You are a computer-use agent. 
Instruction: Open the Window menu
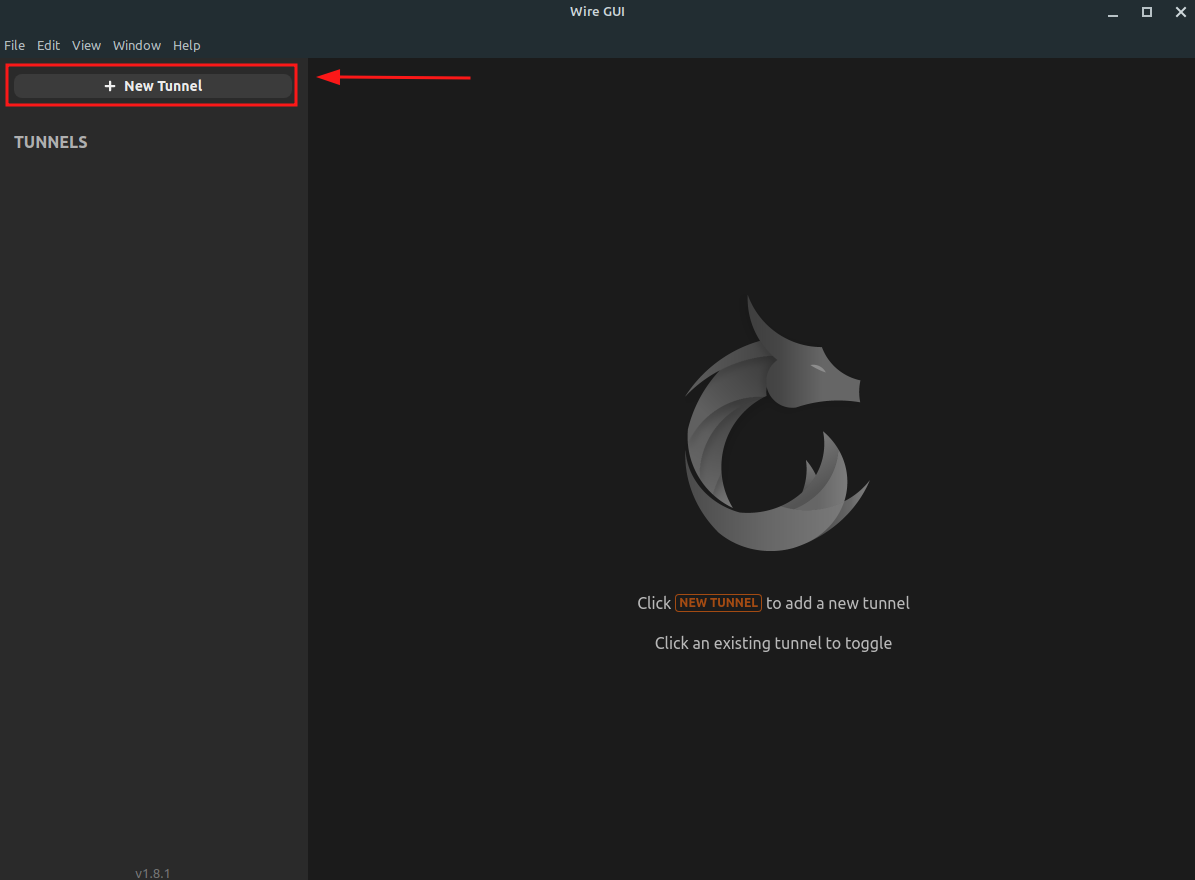point(136,45)
